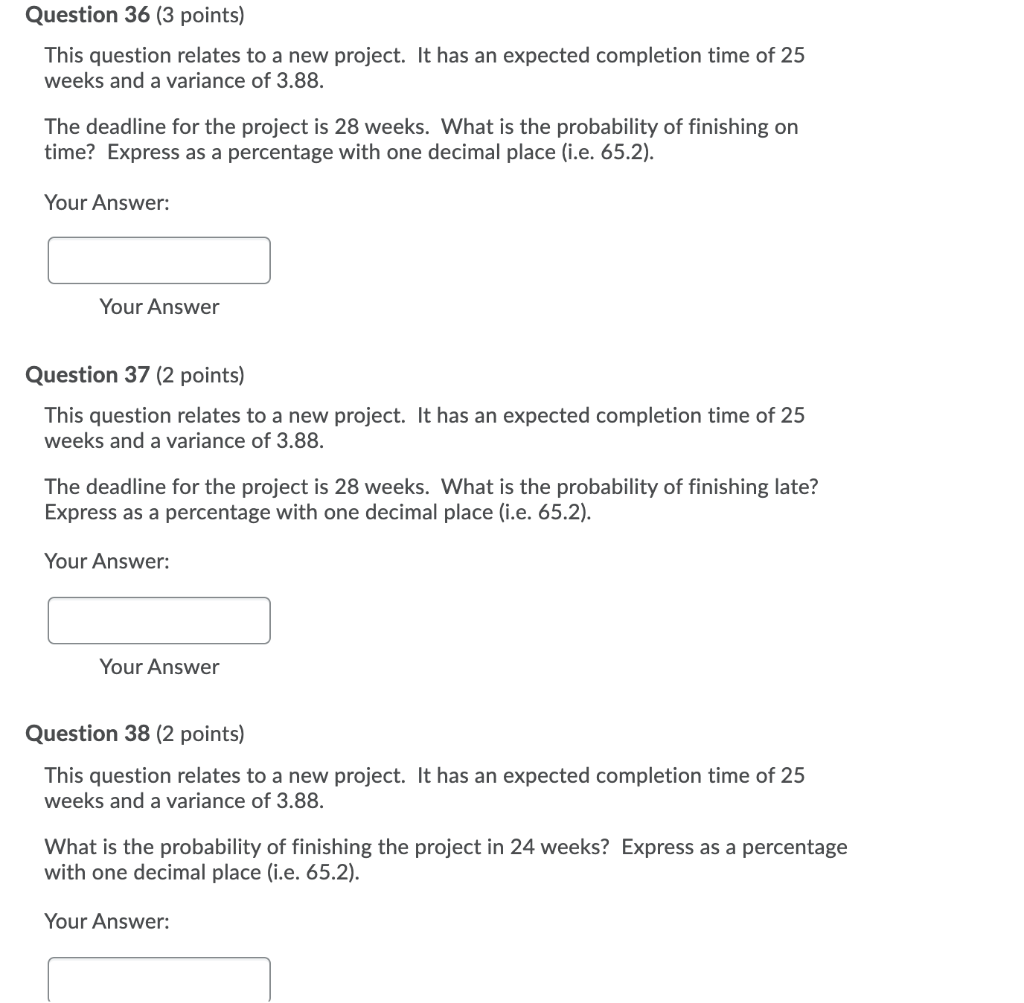1024x1003 pixels.
Task: Click the 'Your Answer' caption below Question 36 box
Action: (x=158, y=307)
